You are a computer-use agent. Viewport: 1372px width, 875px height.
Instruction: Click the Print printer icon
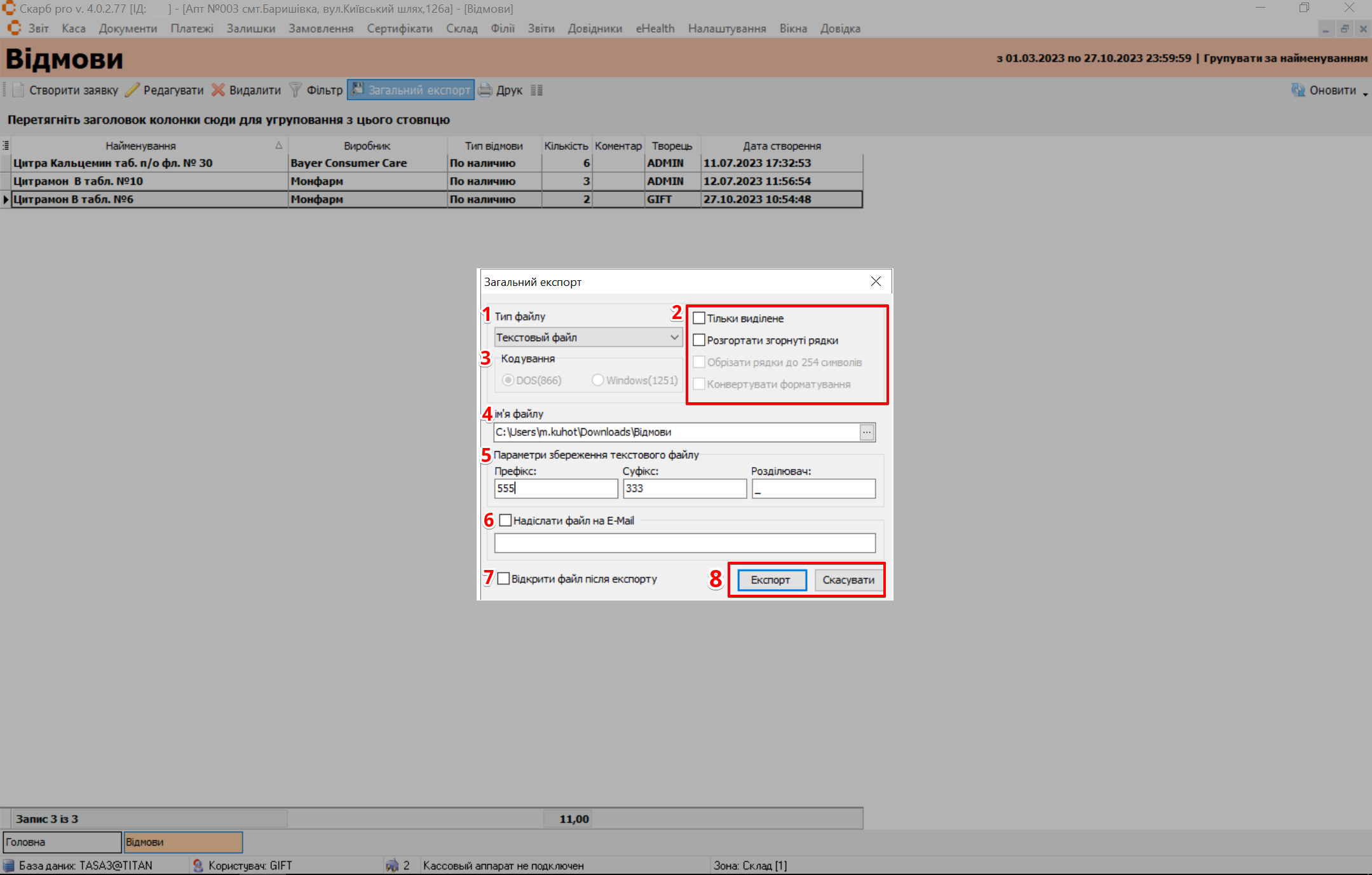pos(486,90)
